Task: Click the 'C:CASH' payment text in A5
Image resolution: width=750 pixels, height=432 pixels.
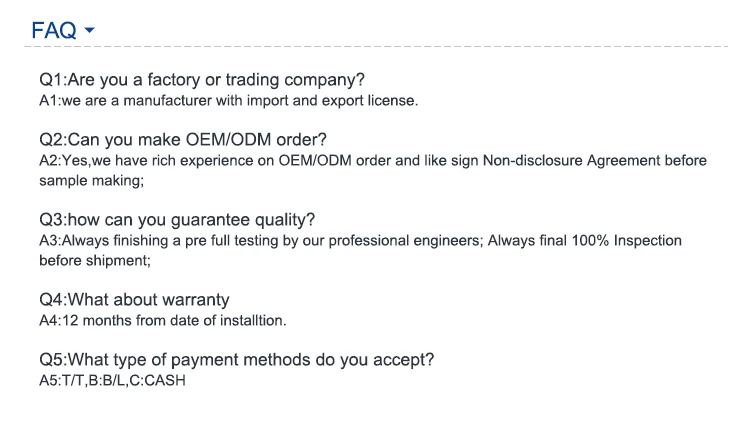Action: pos(158,380)
